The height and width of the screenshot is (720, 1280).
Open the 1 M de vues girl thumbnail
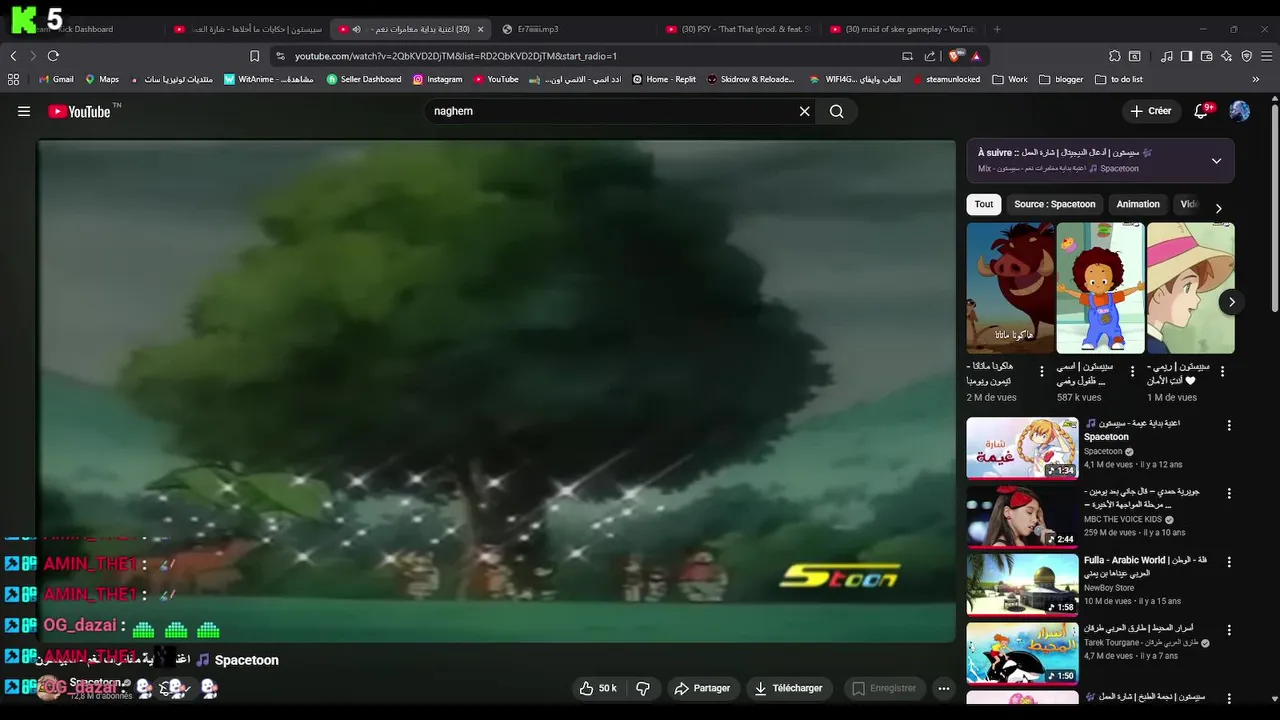click(1190, 288)
